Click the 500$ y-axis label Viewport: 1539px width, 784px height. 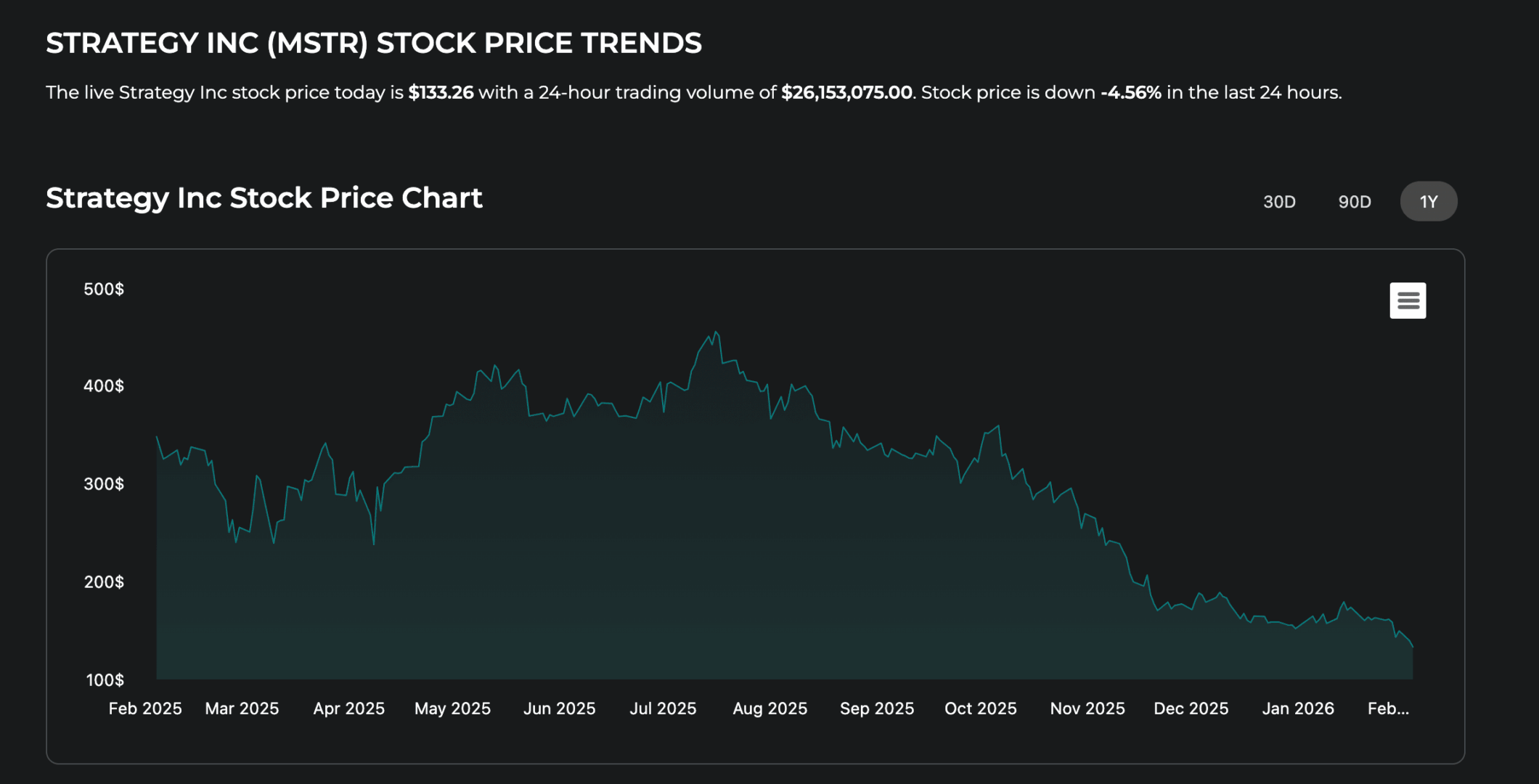click(104, 290)
